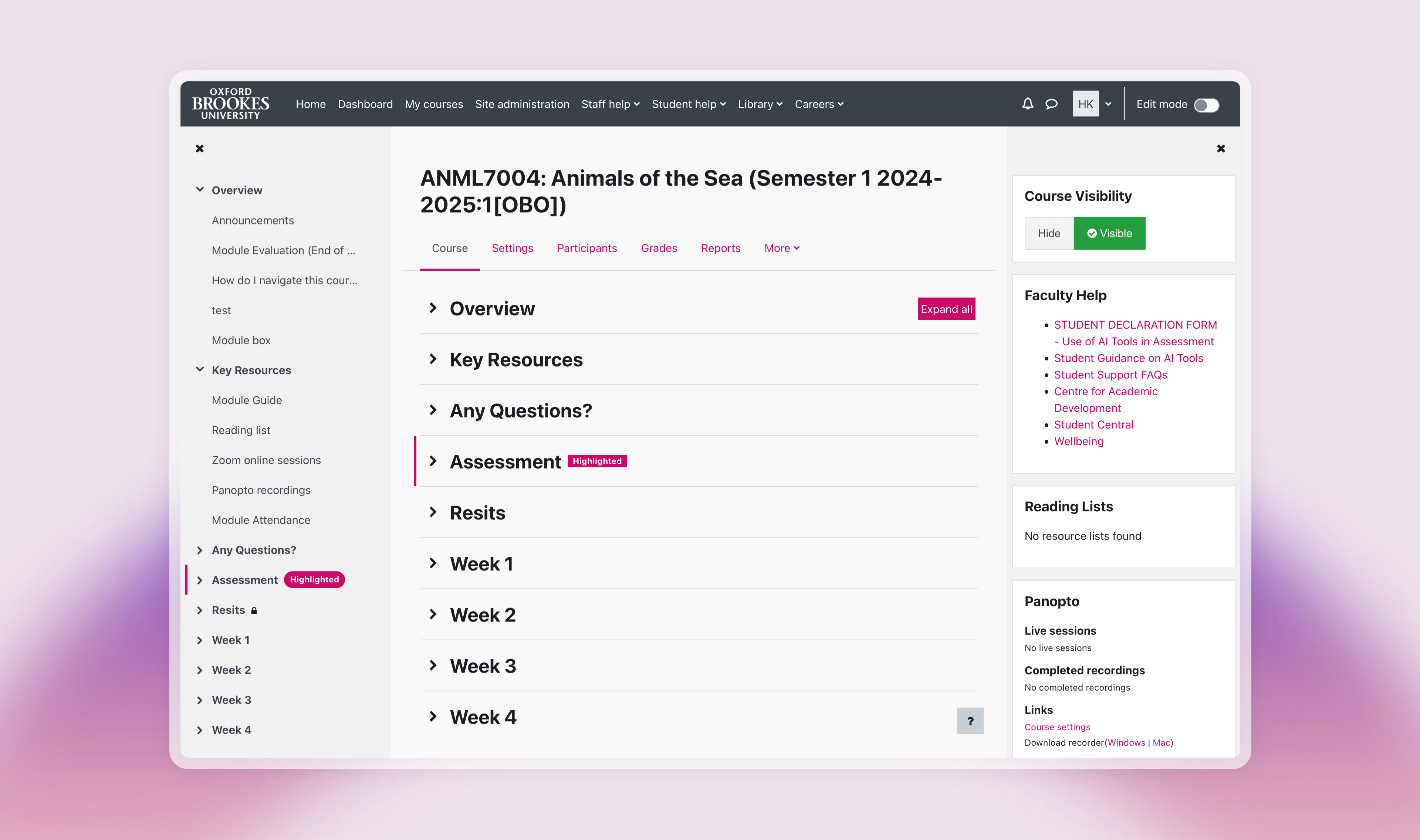Click the Expand all button
The width and height of the screenshot is (1420, 840).
click(x=946, y=309)
